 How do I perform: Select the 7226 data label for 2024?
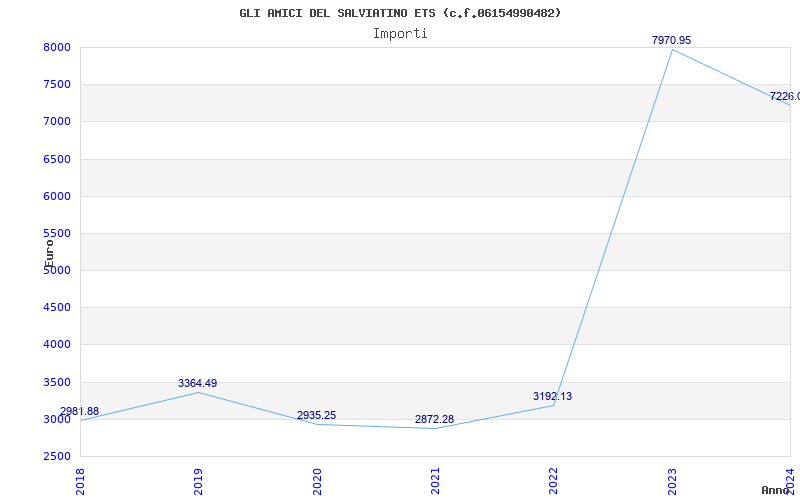pos(785,96)
